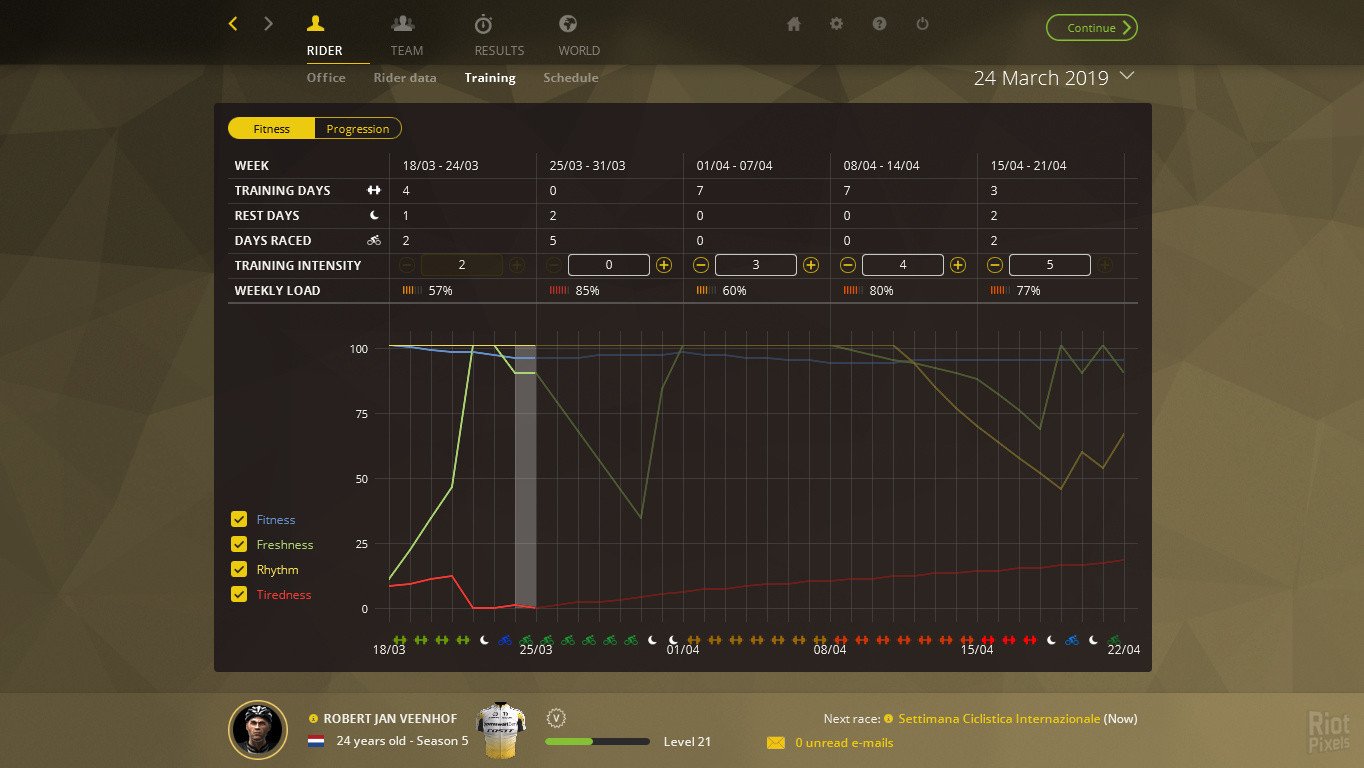Increase training intensity for week 25/03
The height and width of the screenshot is (768, 1364).
pos(664,264)
